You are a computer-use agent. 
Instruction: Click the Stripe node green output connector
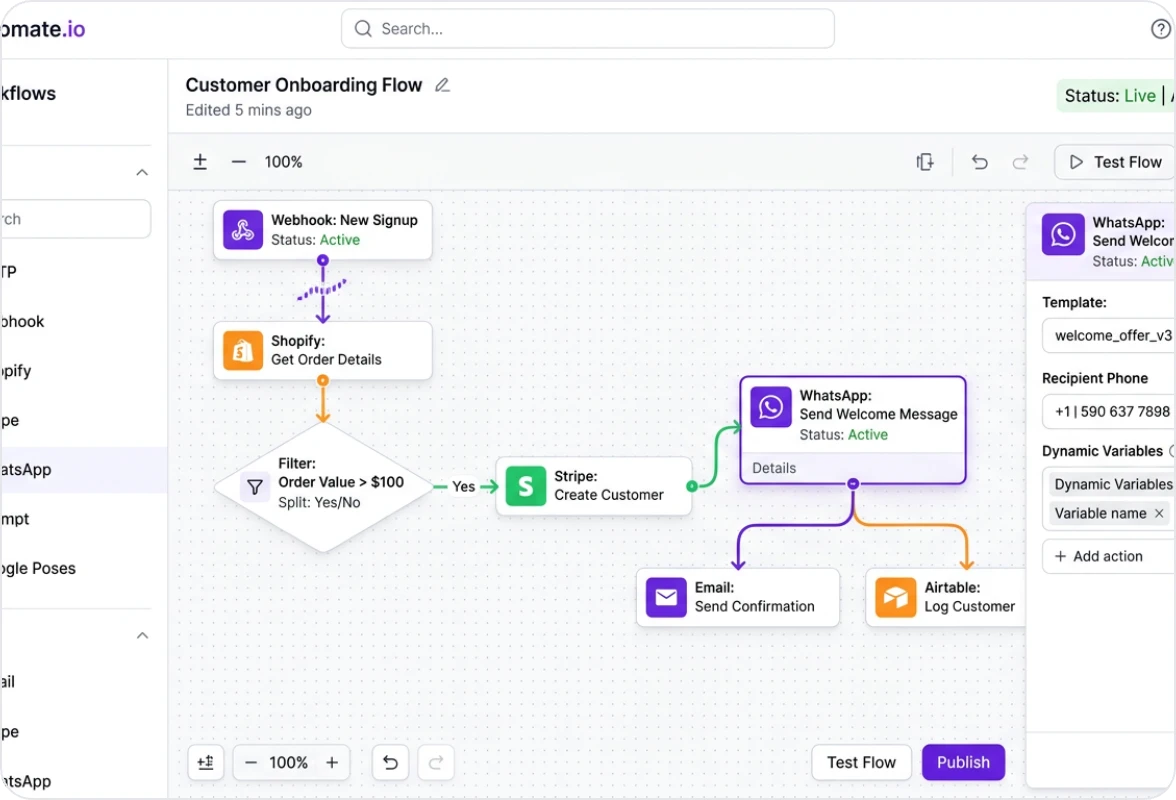click(x=692, y=487)
